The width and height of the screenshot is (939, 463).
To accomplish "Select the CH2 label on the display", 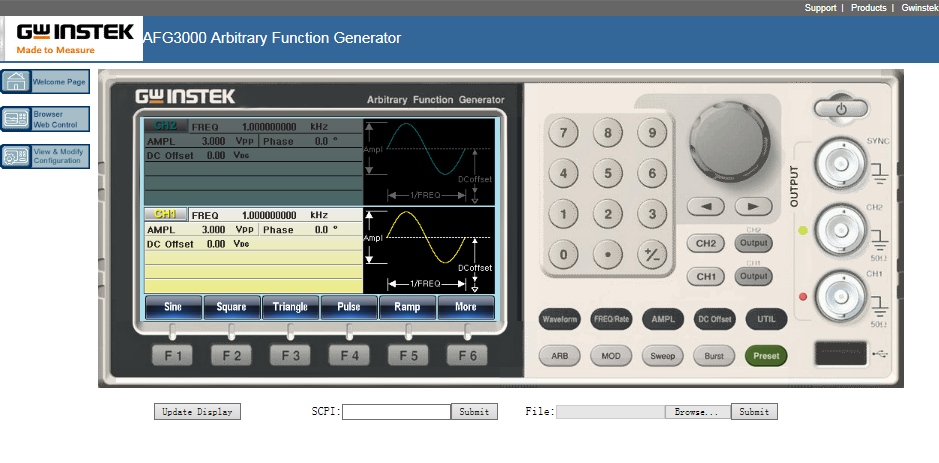I will coord(165,126).
